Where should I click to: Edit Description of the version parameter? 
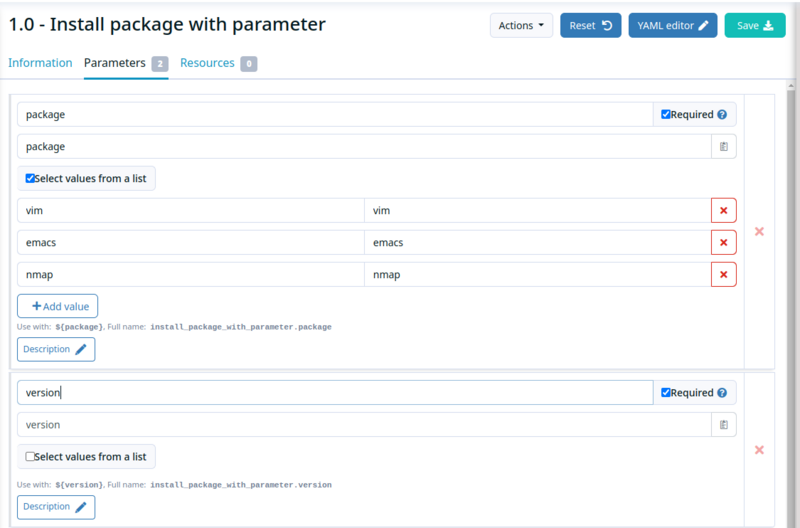[56, 507]
